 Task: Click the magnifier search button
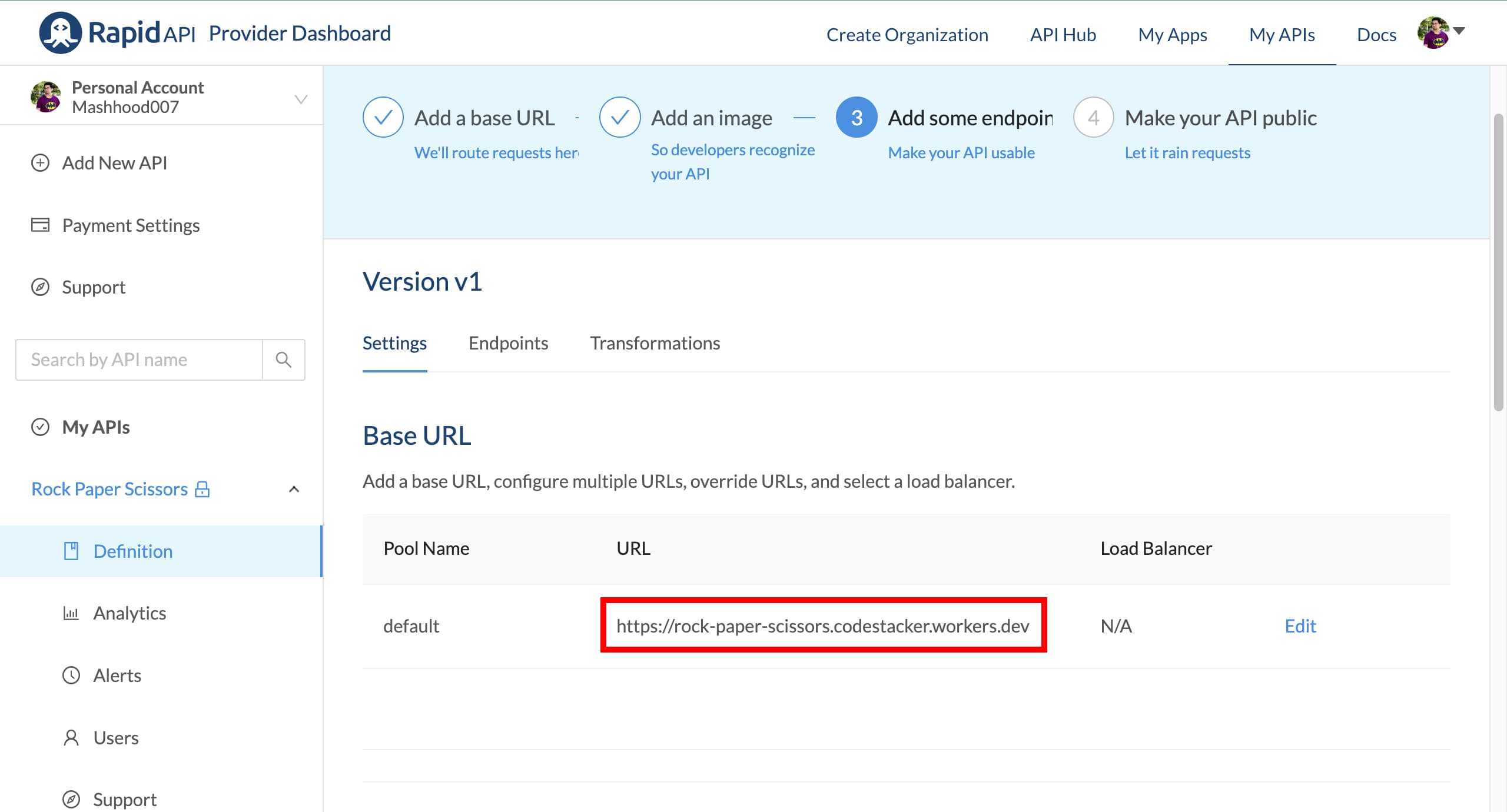coord(284,360)
